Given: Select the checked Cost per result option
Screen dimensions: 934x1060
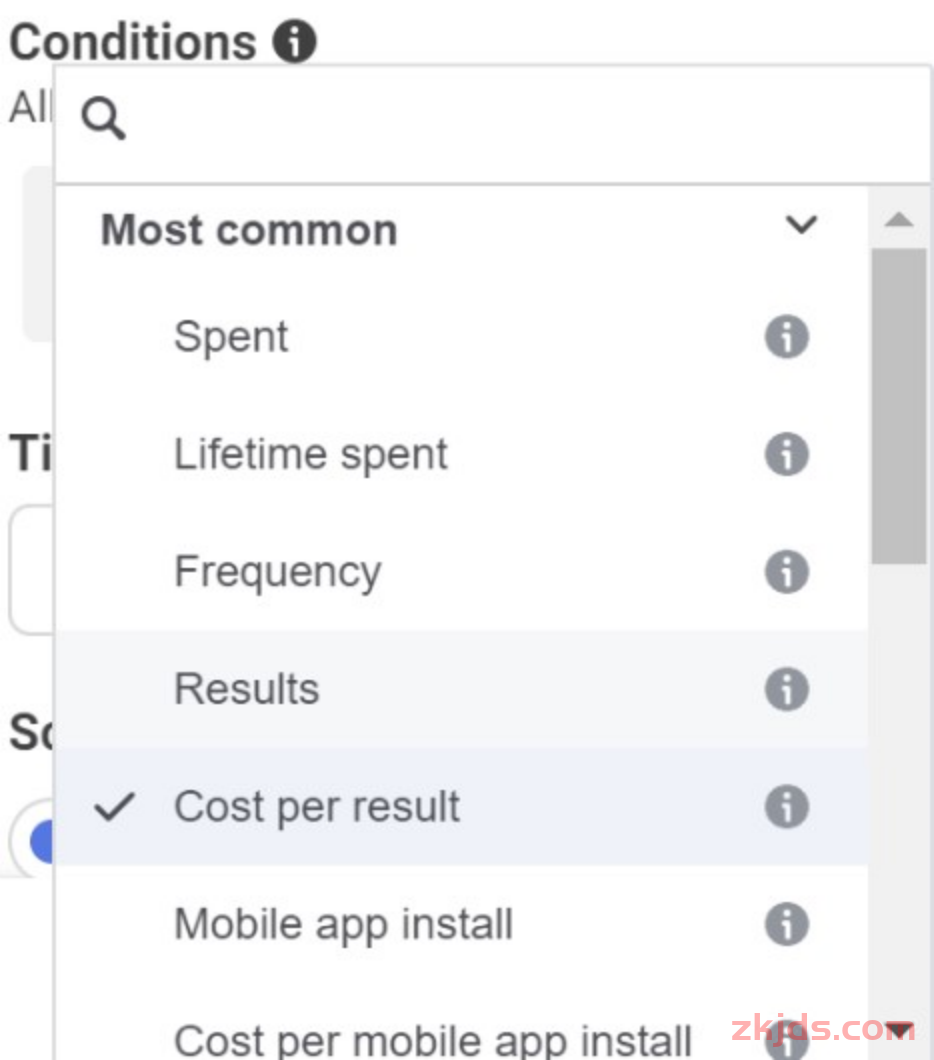Looking at the screenshot, I should [317, 807].
